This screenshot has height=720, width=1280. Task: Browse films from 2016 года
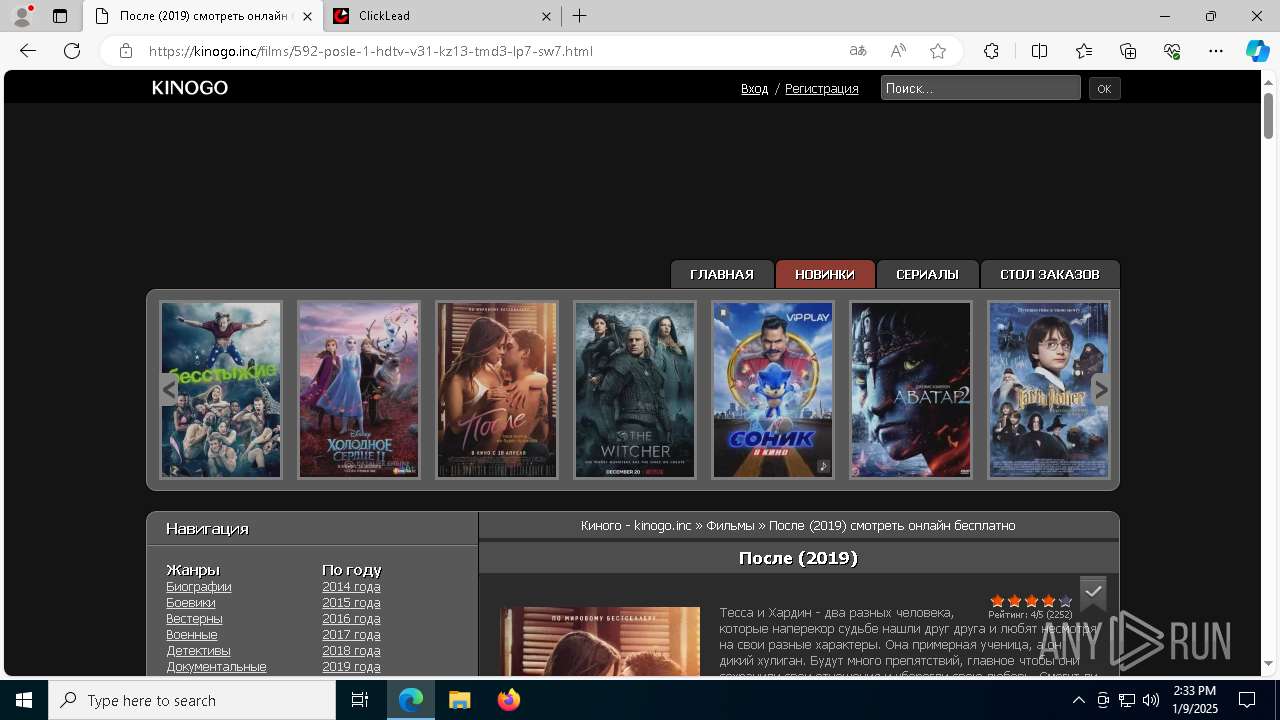tap(351, 619)
